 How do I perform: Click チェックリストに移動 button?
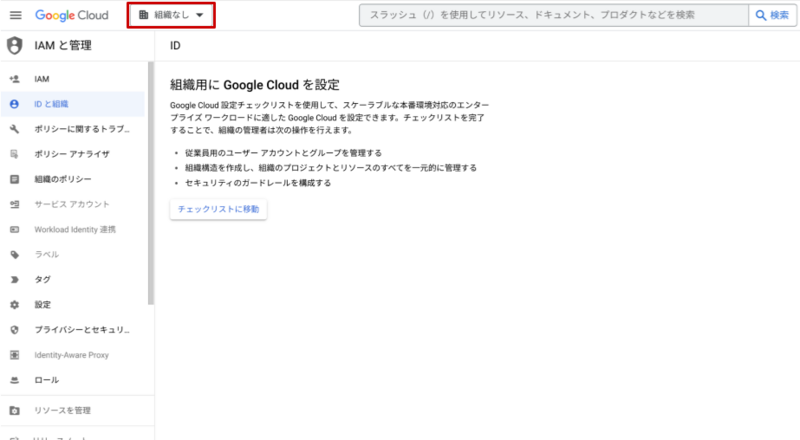[218, 209]
